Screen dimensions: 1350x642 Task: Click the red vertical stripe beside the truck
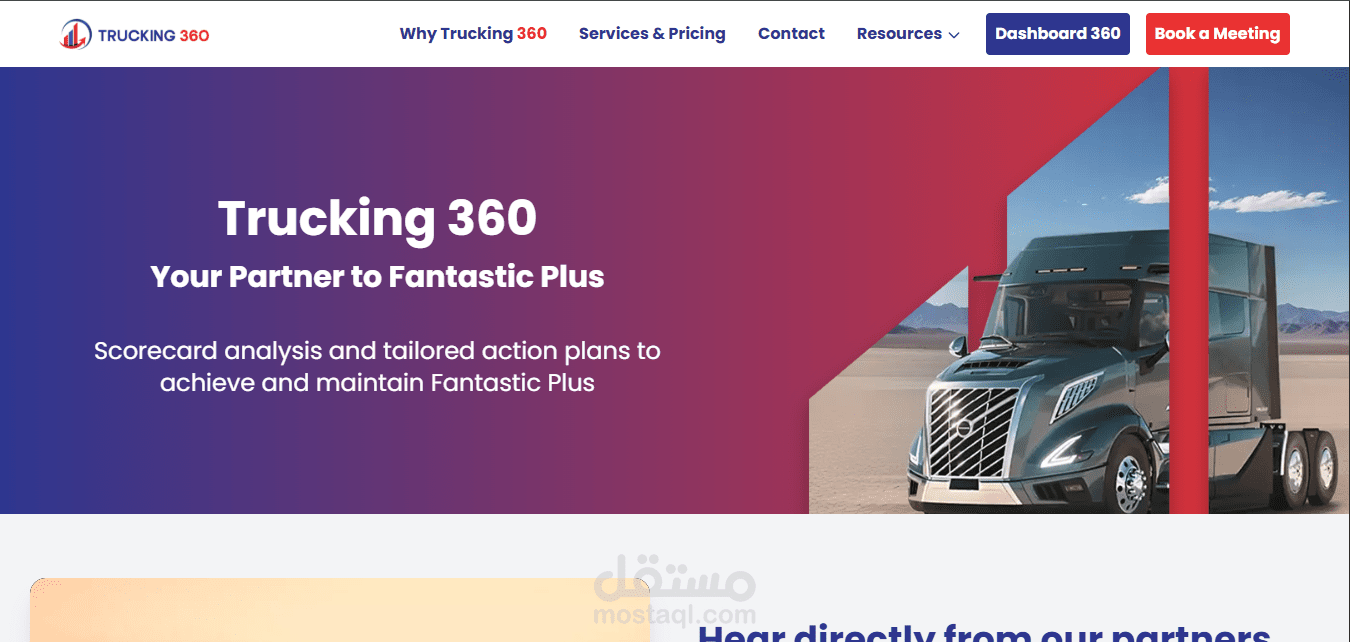(1189, 290)
